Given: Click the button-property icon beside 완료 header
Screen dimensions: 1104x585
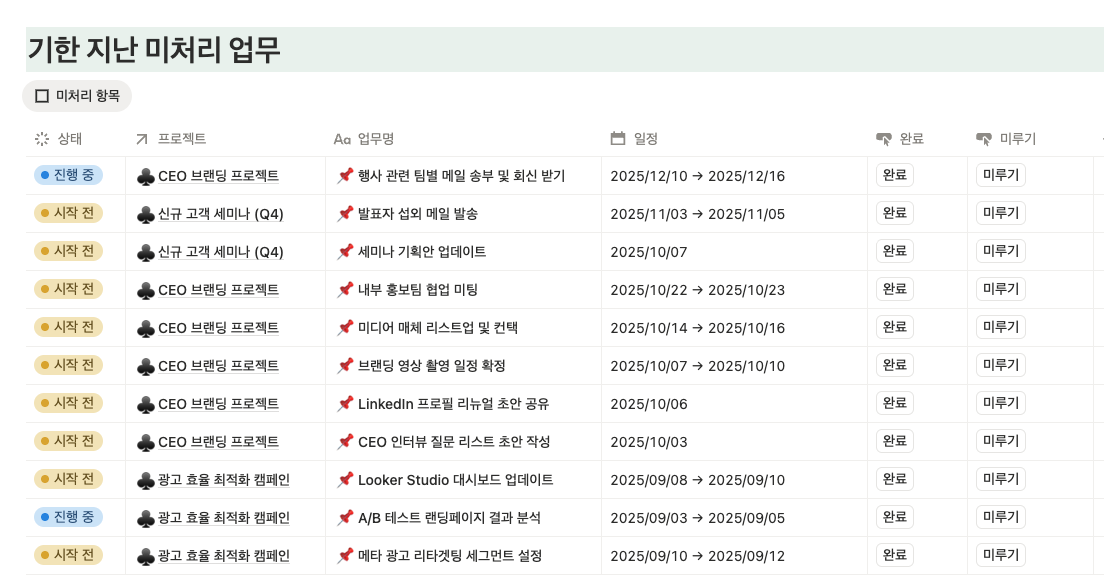Looking at the screenshot, I should (884, 139).
